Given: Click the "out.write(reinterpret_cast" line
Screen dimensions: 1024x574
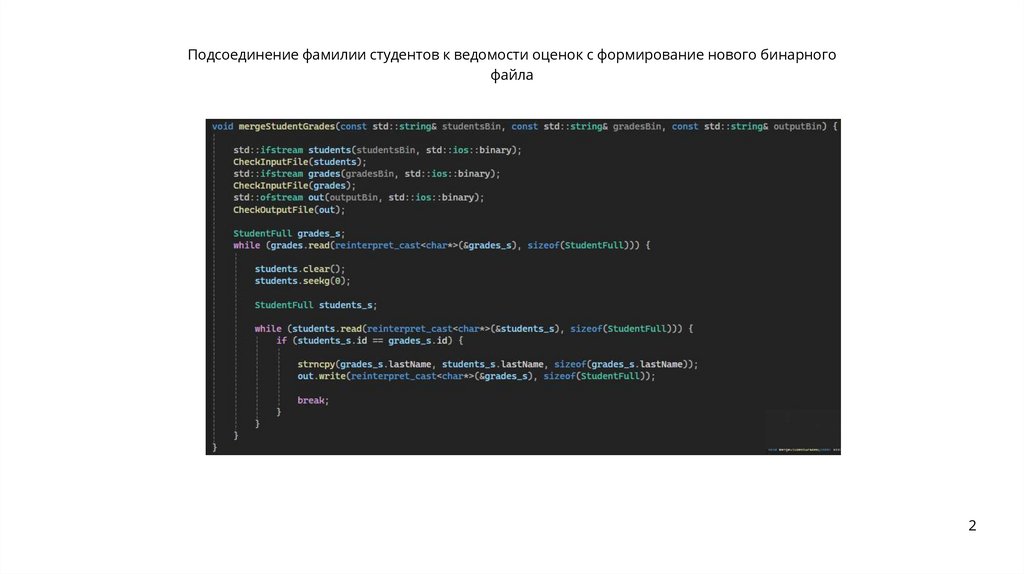Looking at the screenshot, I should click(x=475, y=376).
